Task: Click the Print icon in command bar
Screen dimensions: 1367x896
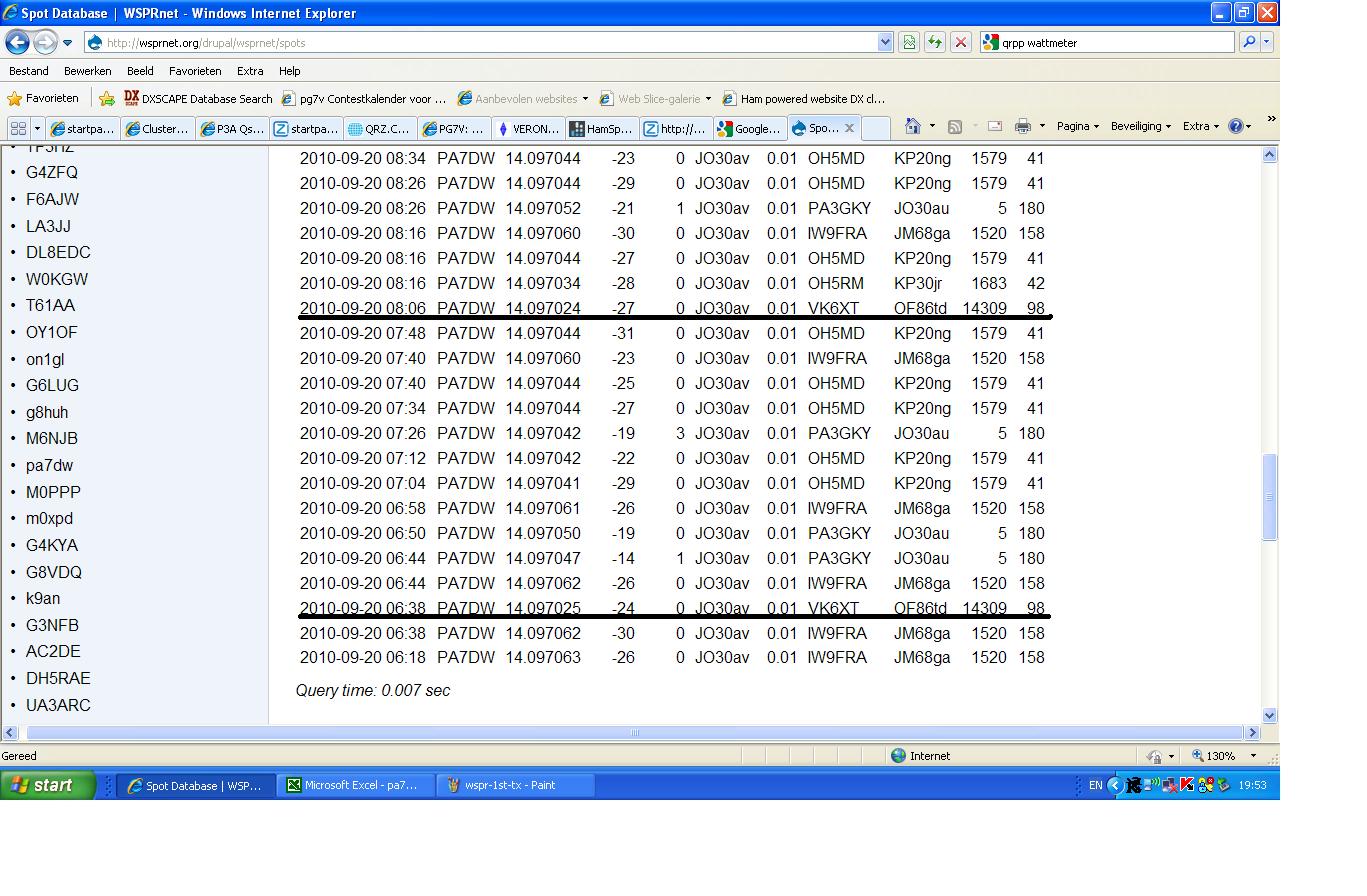Action: pos(1022,126)
